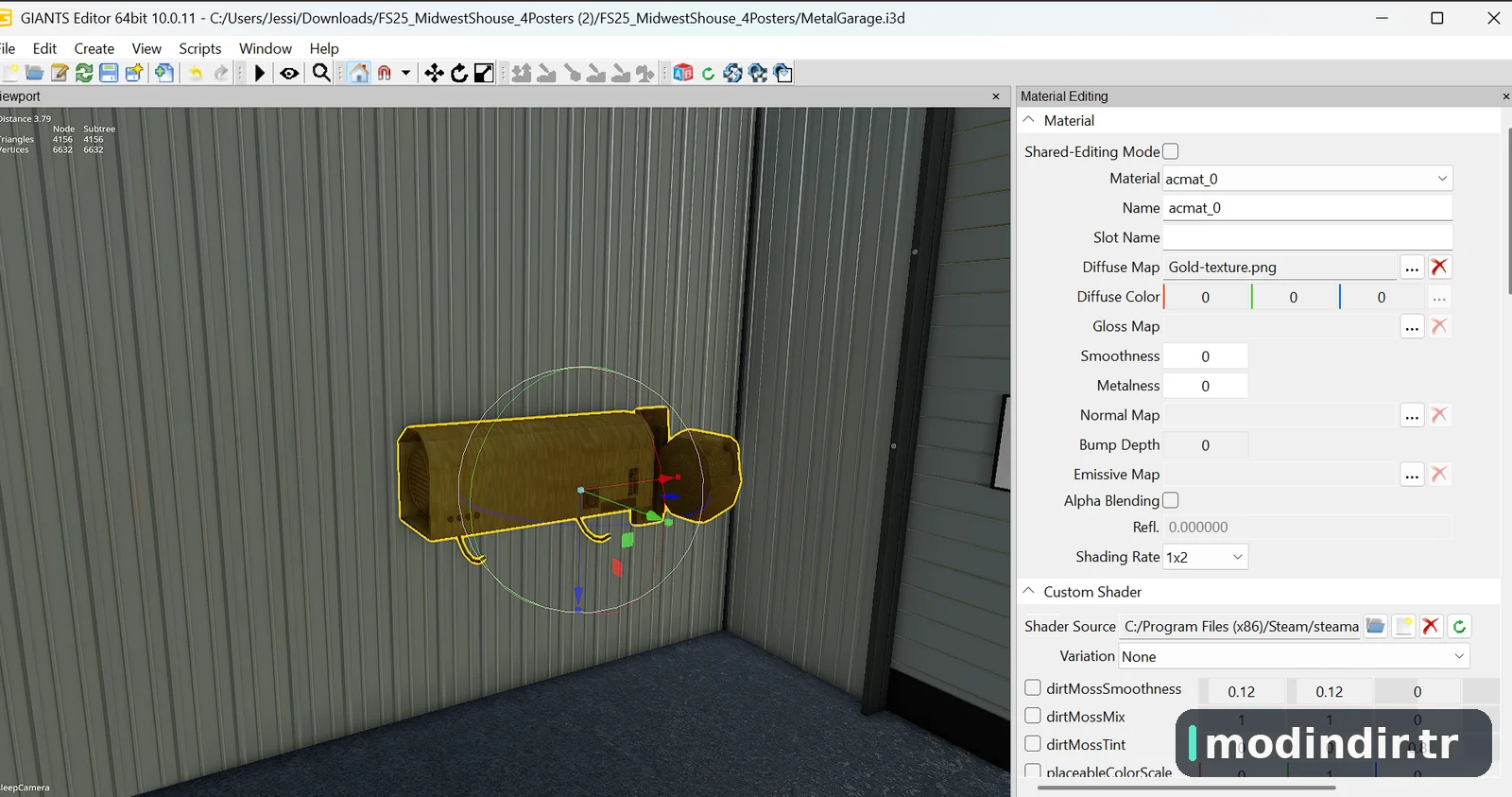Viewport: 1512px width, 797px height.
Task: Open the Scripts menu
Action: point(200,48)
